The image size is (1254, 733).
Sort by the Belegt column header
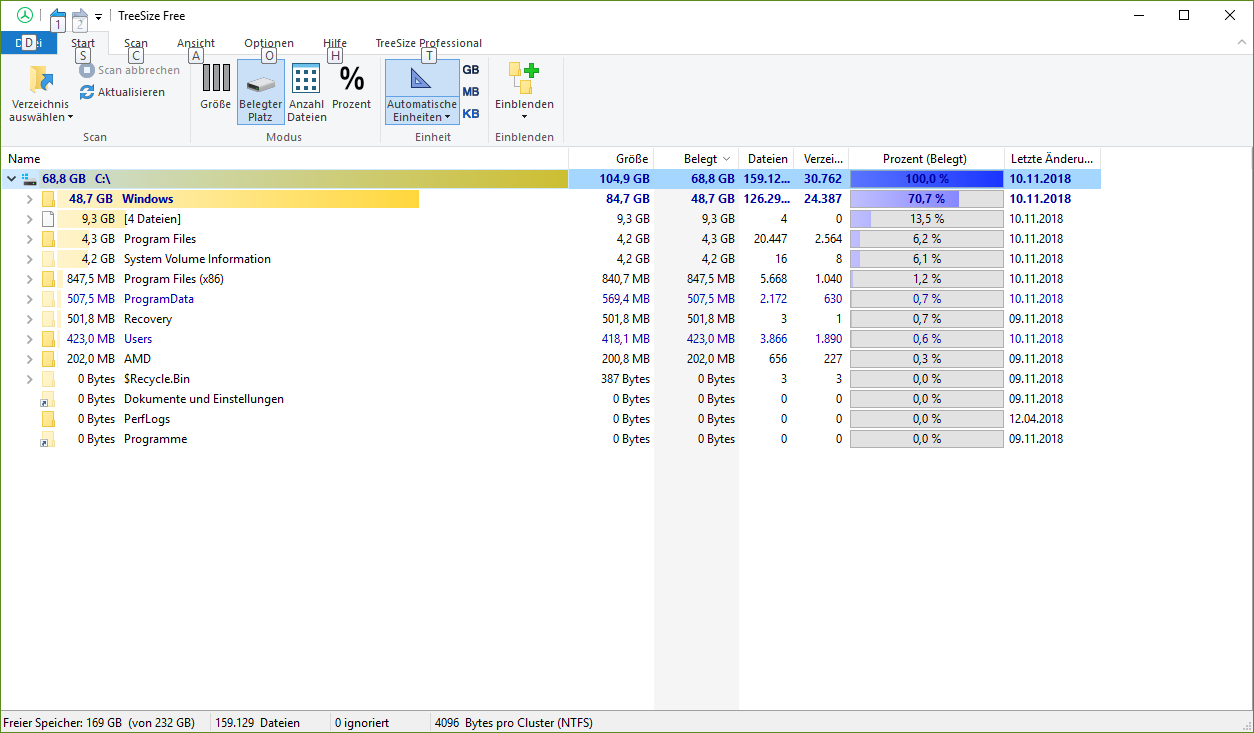click(696, 158)
